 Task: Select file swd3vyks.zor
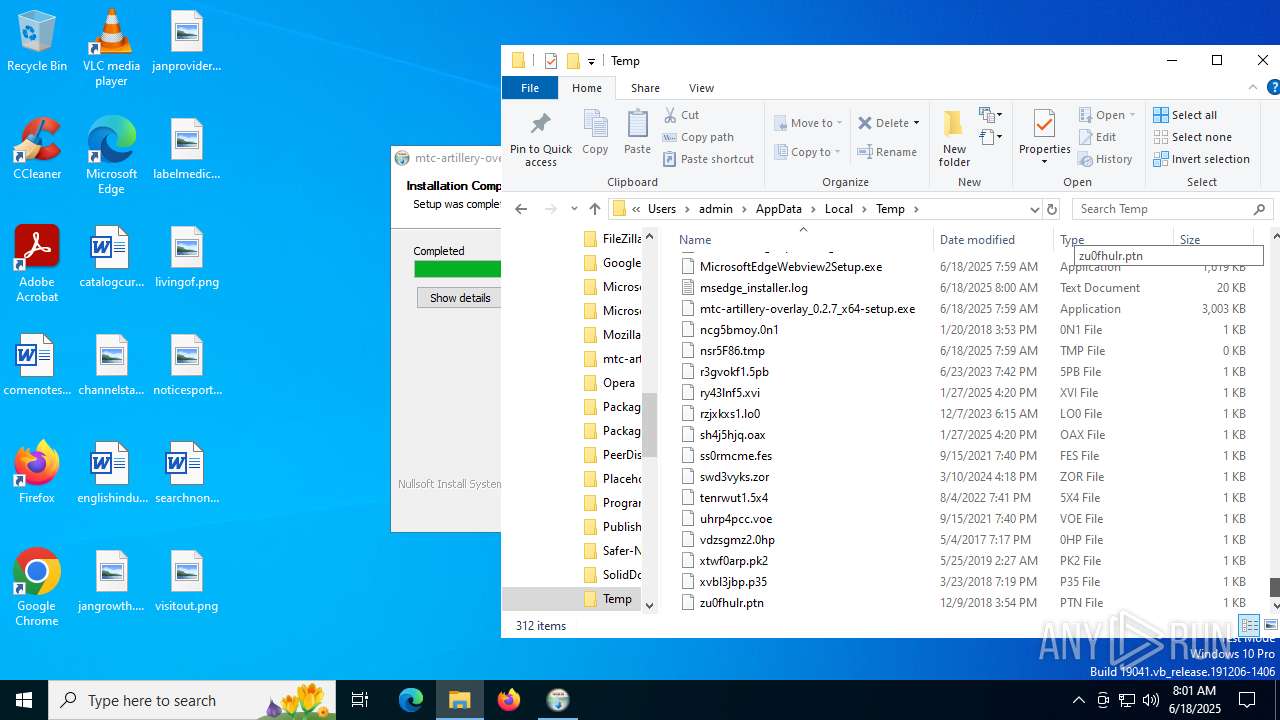tap(734, 477)
